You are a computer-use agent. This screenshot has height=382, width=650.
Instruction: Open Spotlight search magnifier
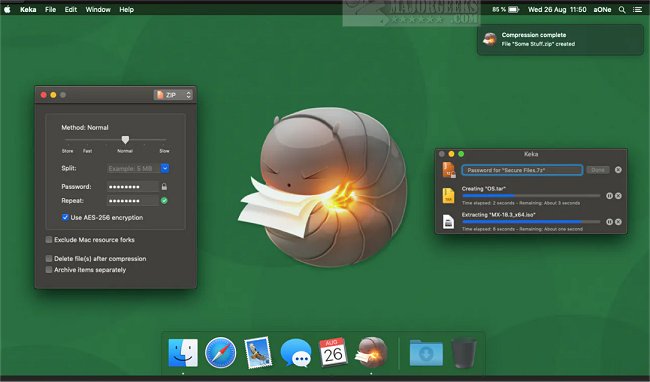622,9
